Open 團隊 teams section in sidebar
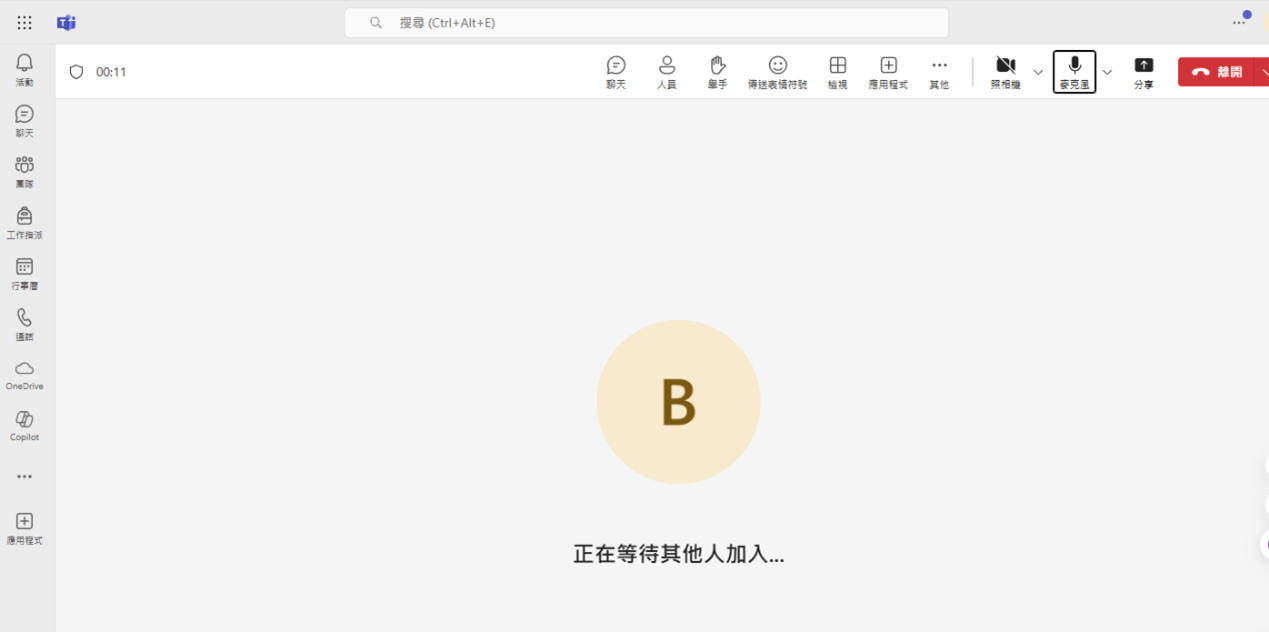The image size is (1269, 632). coord(24,171)
